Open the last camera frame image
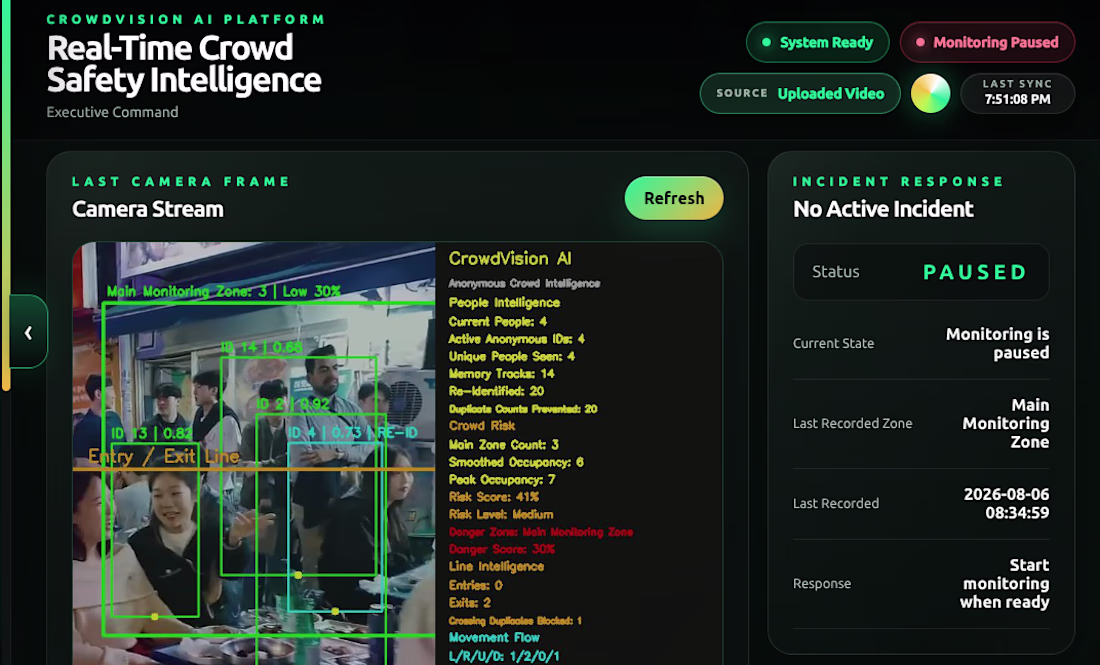Image resolution: width=1100 pixels, height=665 pixels. [x=397, y=453]
